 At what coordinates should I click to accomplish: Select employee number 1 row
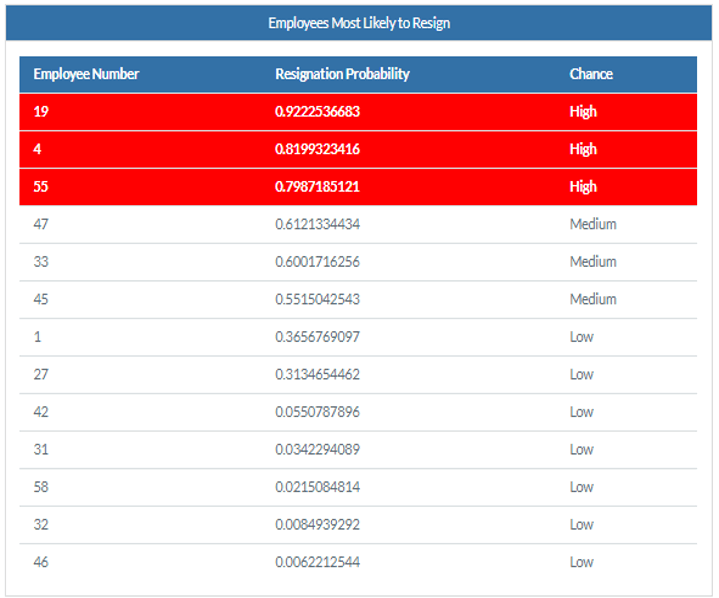point(37,337)
